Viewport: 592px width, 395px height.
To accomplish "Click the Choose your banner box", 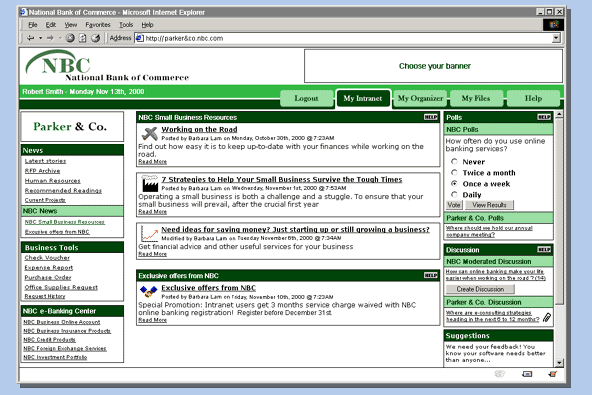I will 433,66.
